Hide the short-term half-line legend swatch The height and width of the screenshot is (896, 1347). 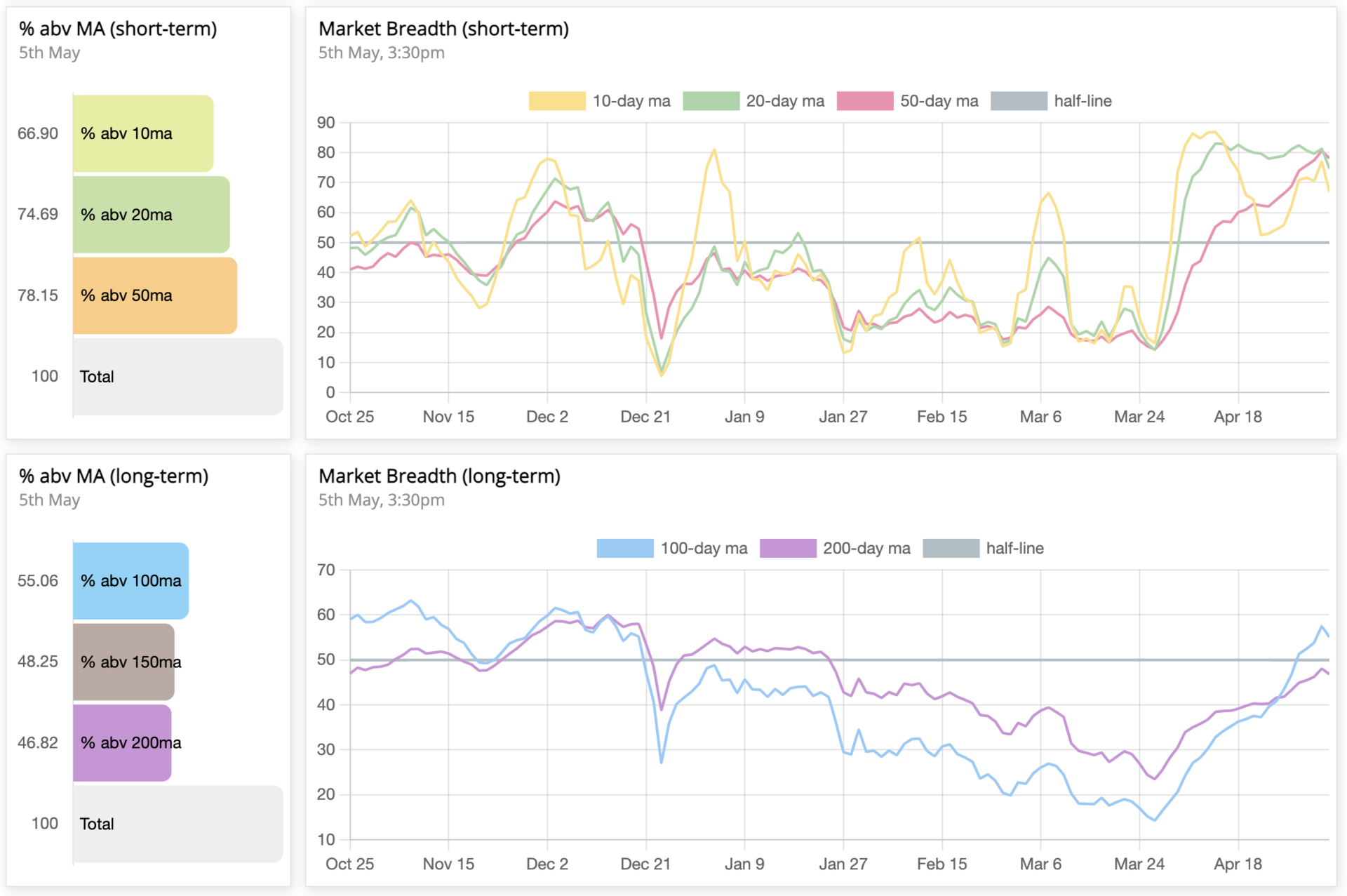[x=1019, y=101]
